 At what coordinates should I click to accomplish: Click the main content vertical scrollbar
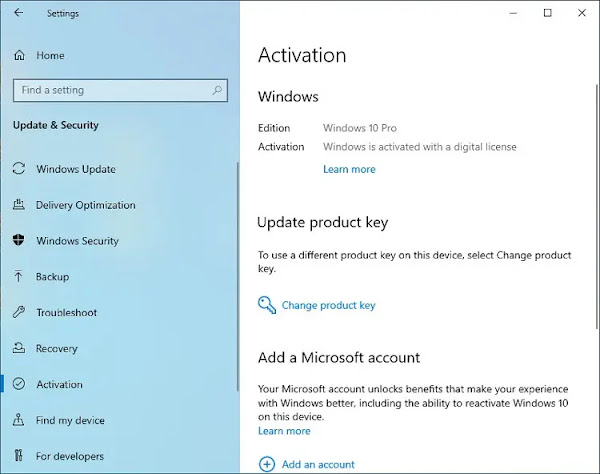point(597,207)
